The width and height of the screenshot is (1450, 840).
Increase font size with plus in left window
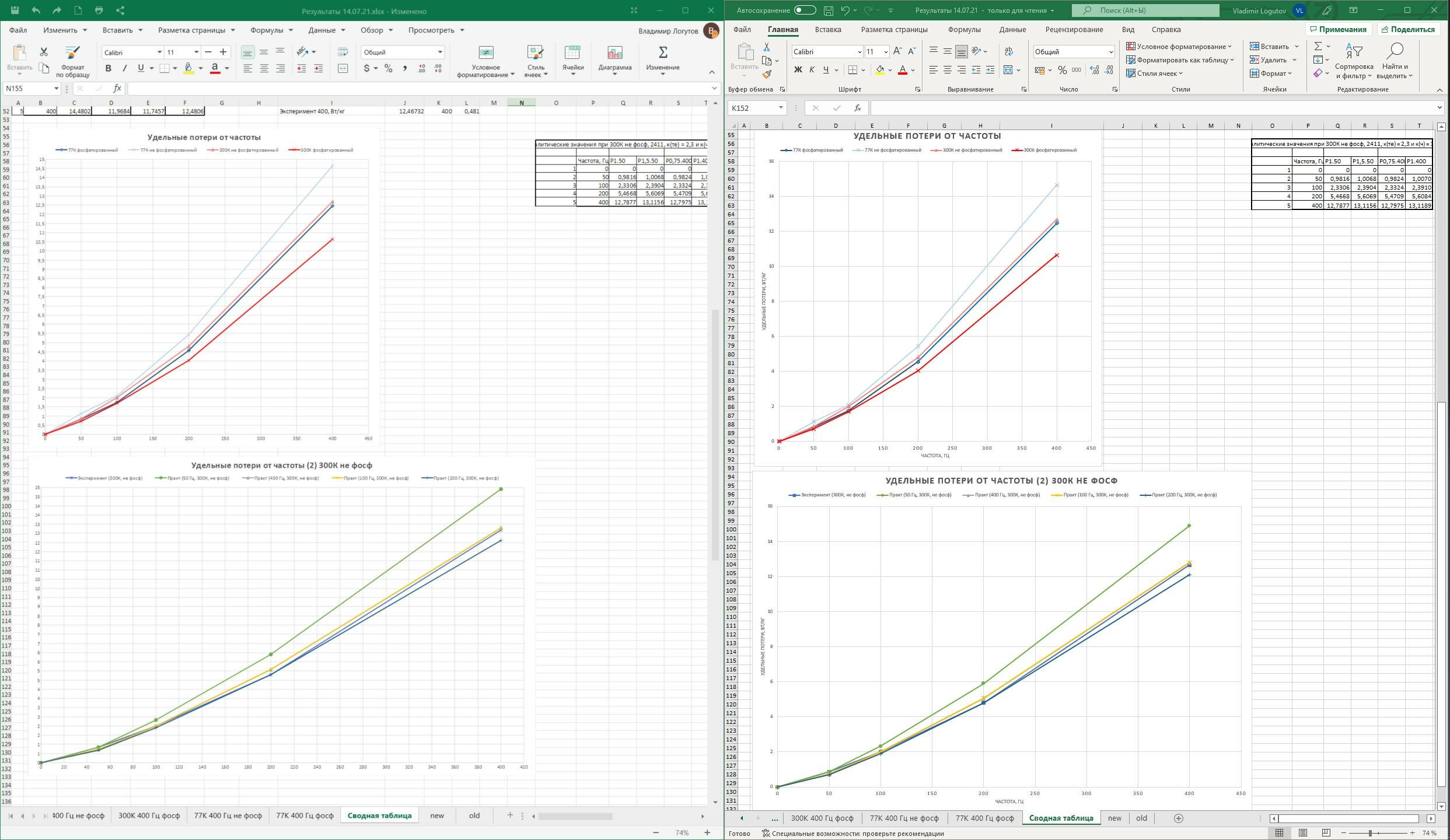tap(223, 52)
